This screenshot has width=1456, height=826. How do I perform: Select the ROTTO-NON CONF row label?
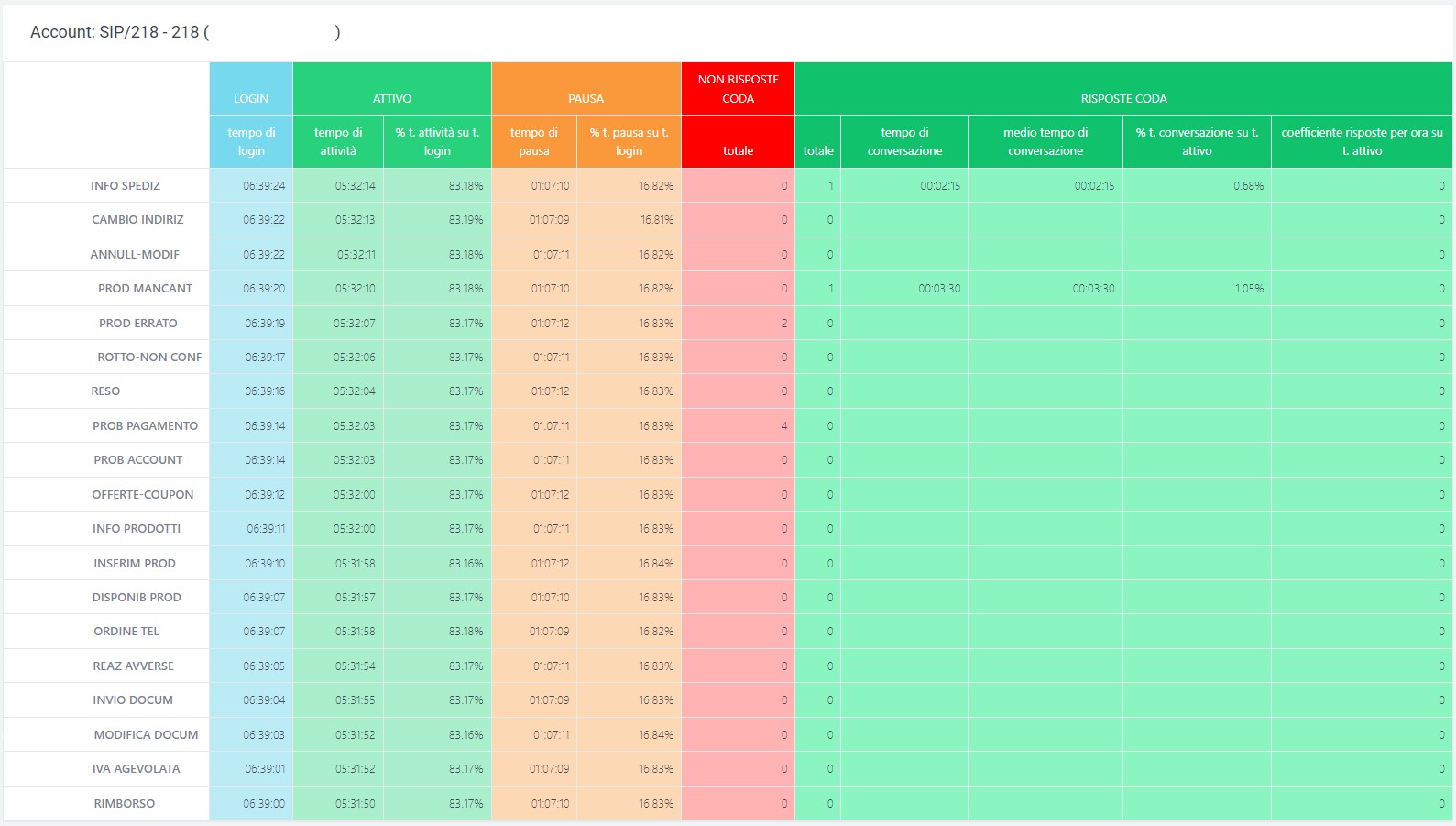tap(149, 357)
